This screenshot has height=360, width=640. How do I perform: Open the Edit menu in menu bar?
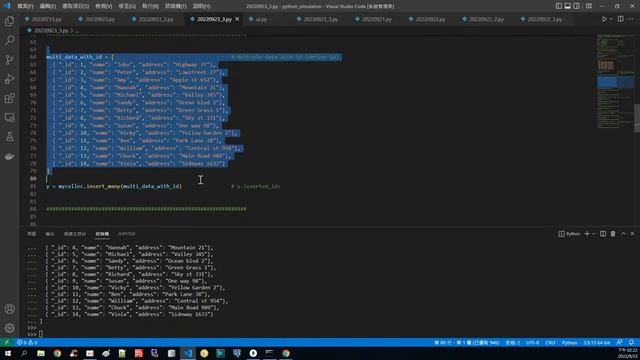pos(48,6)
